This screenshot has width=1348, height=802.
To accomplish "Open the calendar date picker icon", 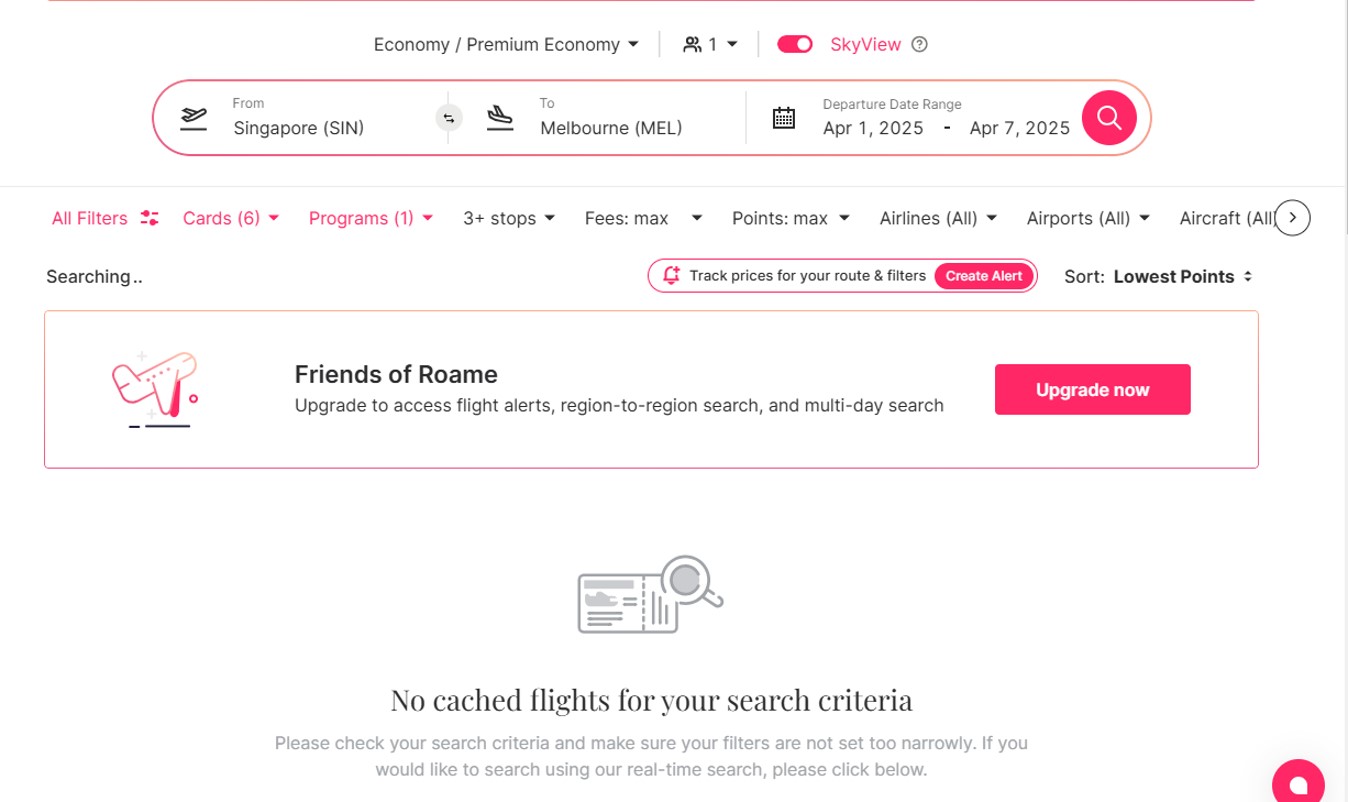I will tap(784, 118).
